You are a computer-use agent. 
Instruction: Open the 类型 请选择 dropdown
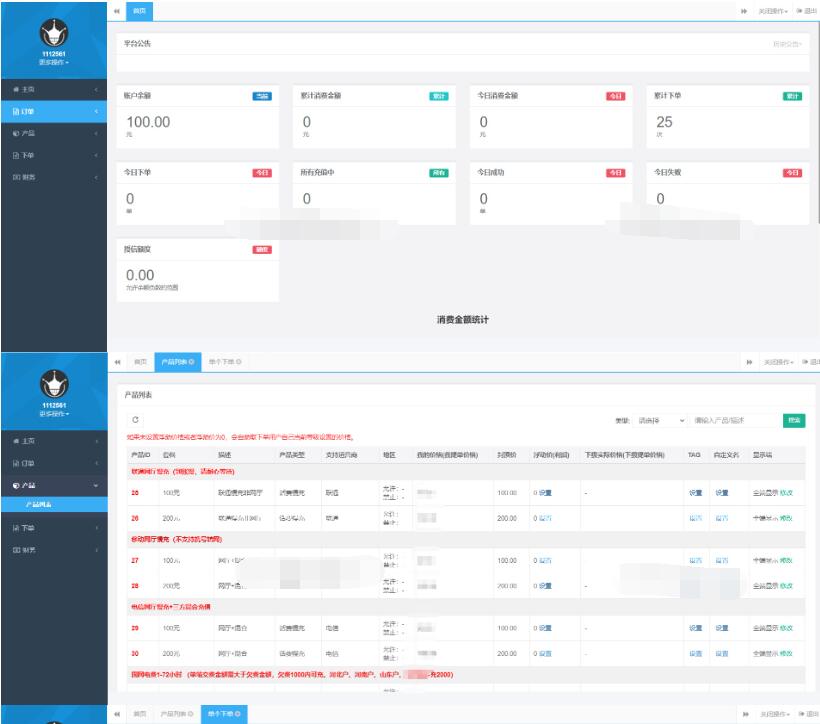coord(662,421)
